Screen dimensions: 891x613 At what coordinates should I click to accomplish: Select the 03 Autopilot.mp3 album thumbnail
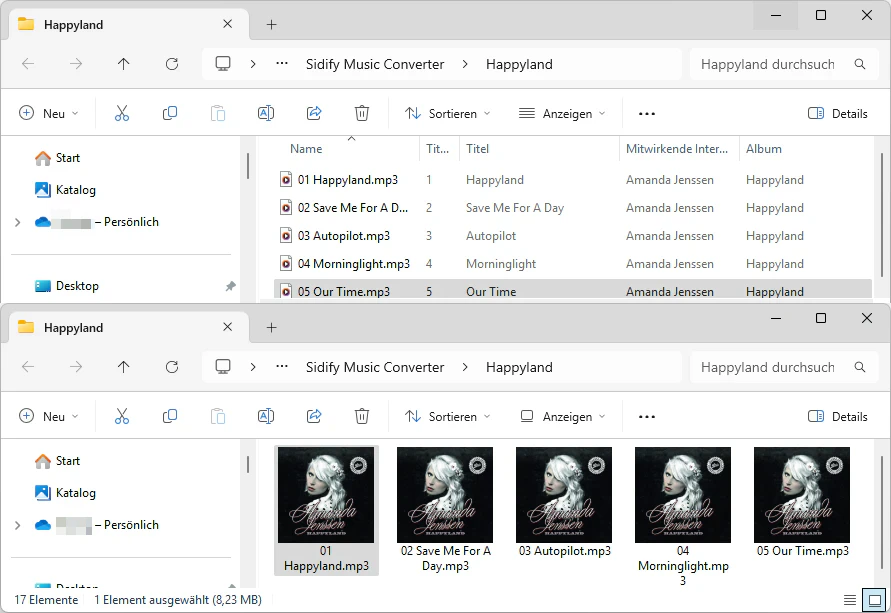pyautogui.click(x=564, y=495)
